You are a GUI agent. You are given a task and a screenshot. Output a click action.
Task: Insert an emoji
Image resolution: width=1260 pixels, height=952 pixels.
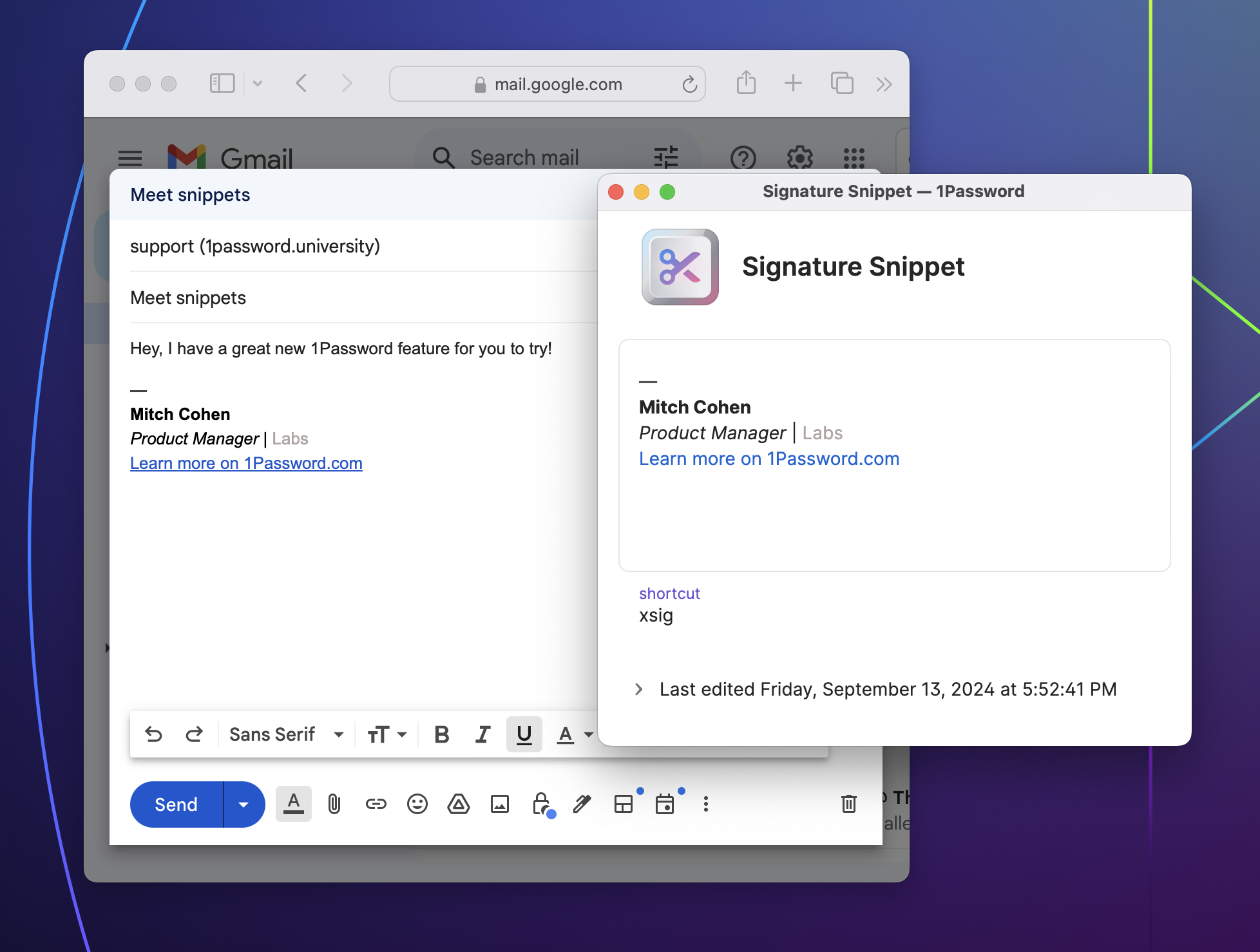(x=417, y=804)
